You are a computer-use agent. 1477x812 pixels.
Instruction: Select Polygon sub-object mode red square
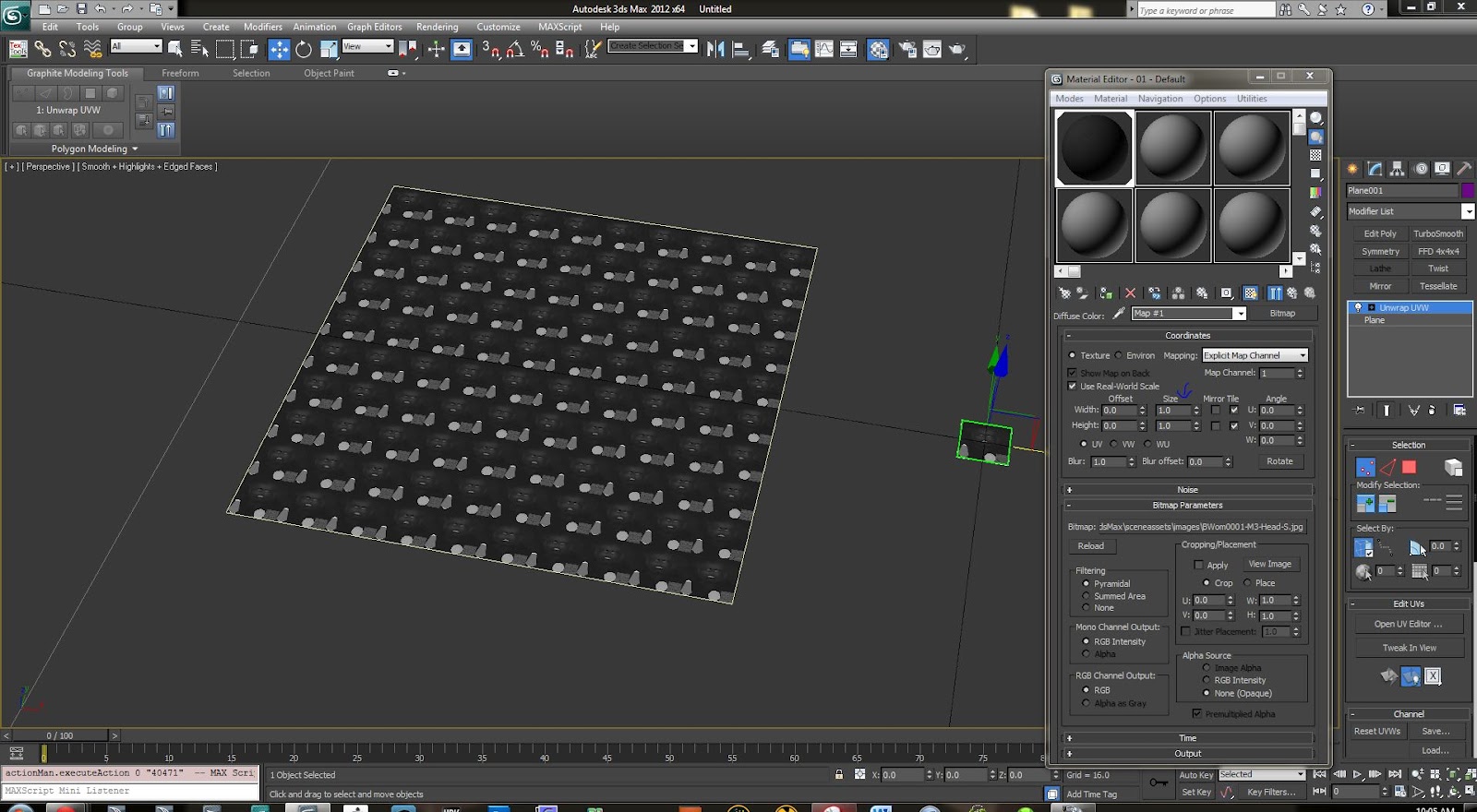pyautogui.click(x=1409, y=468)
